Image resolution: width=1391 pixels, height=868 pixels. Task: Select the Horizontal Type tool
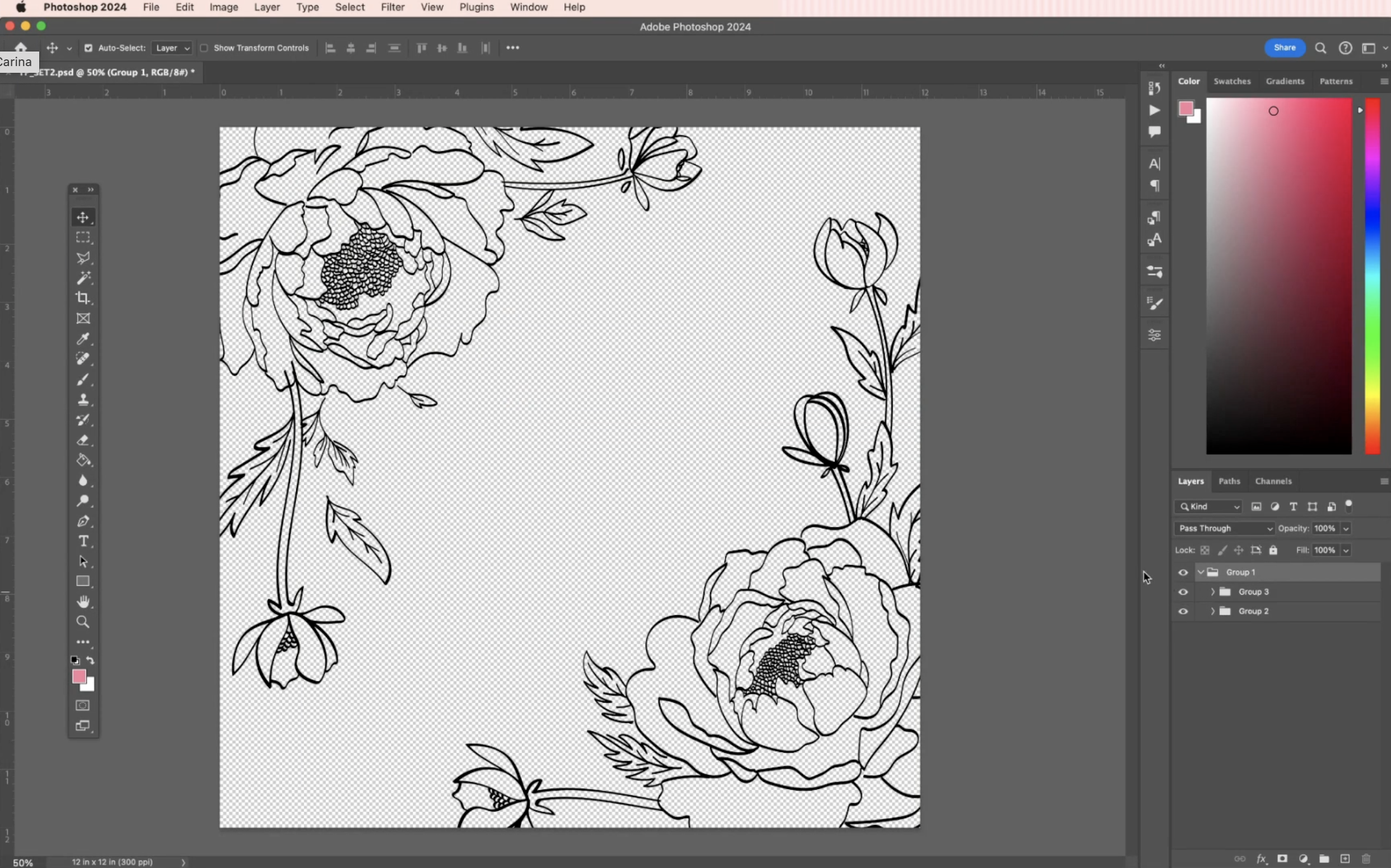[83, 542]
